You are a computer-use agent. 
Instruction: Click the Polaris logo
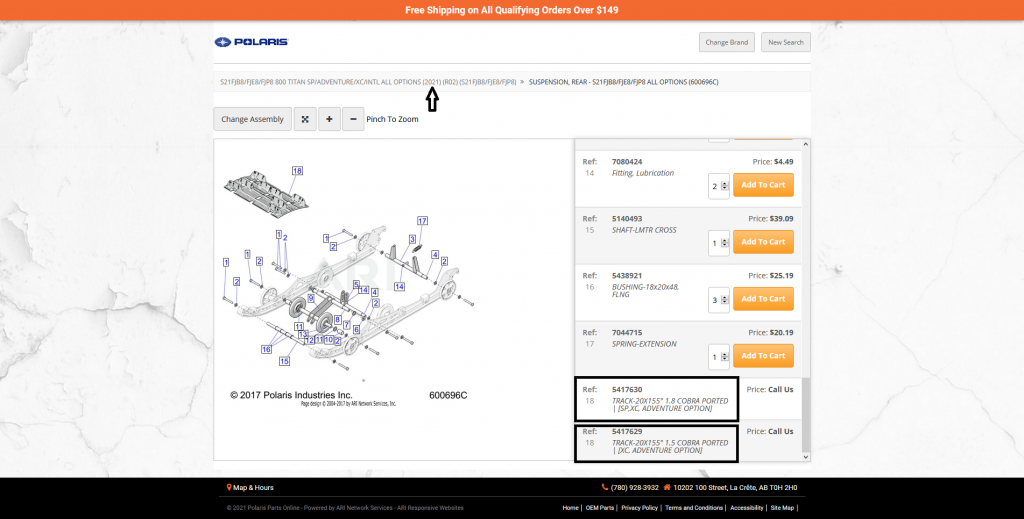(x=251, y=42)
